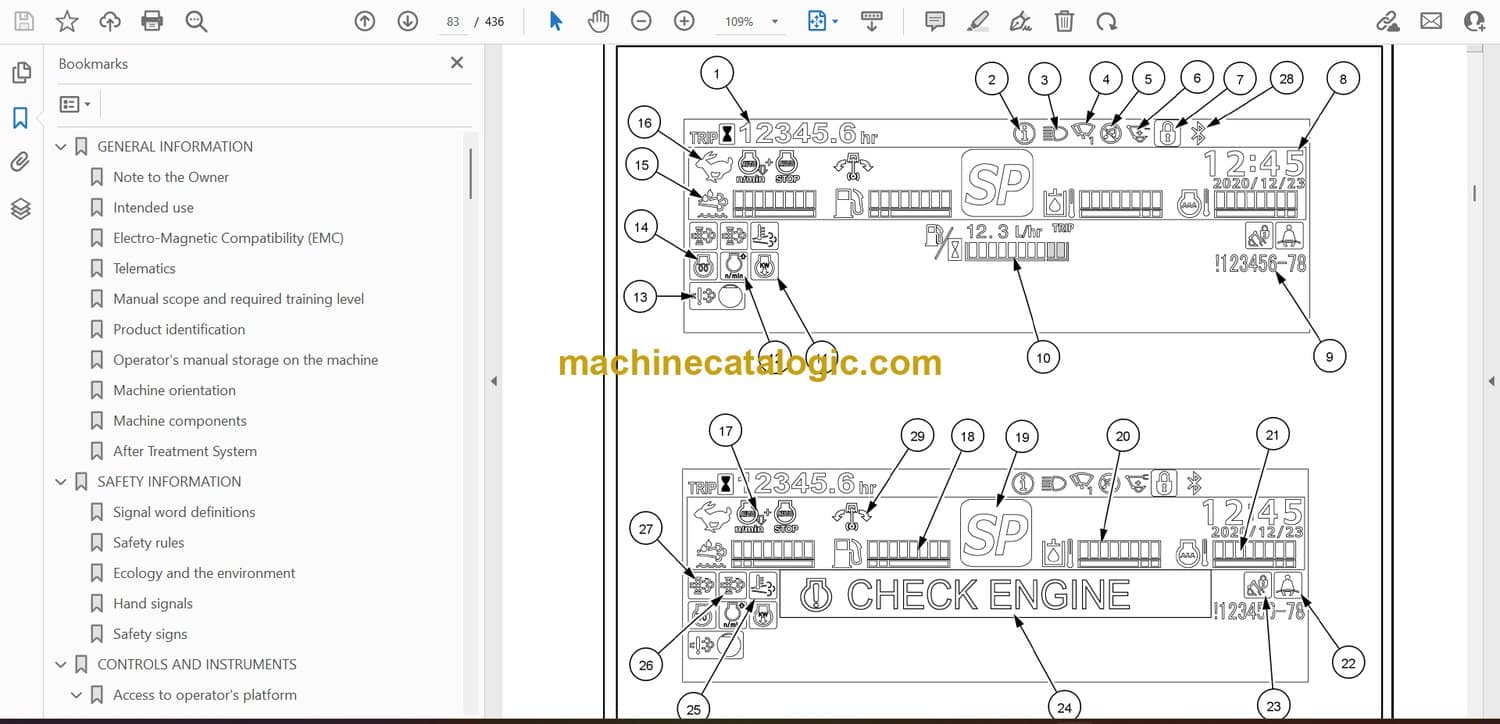This screenshot has width=1500, height=724.
Task: Select the Hand pan tool
Action: [x=598, y=21]
